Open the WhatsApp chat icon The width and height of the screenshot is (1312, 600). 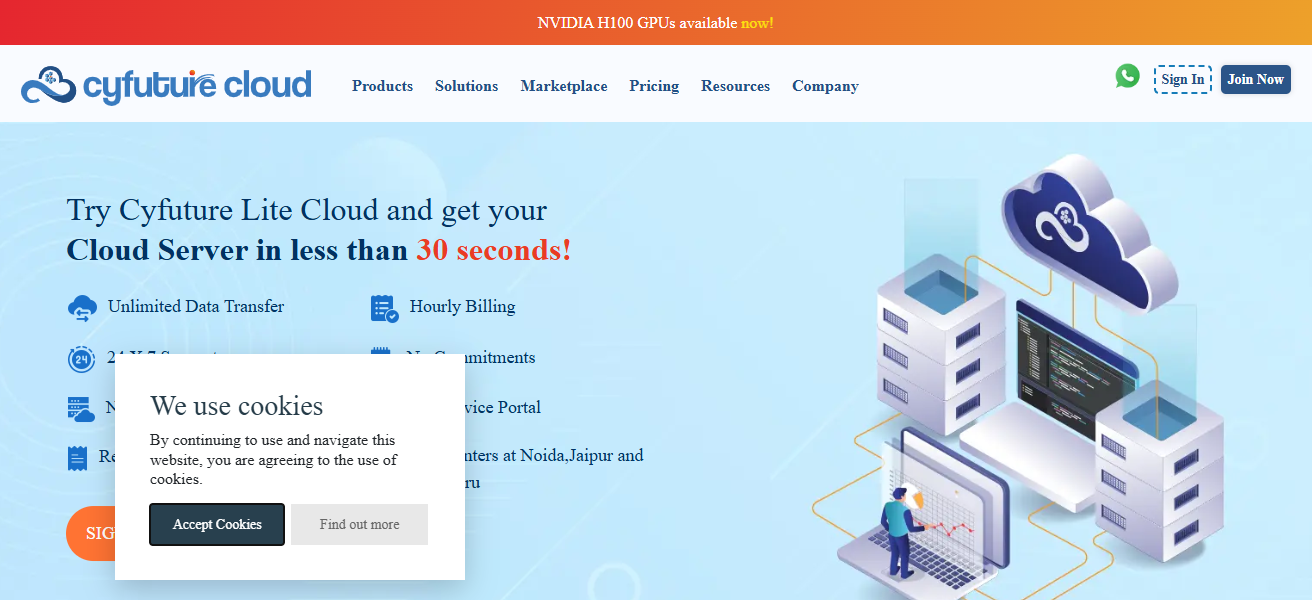(x=1127, y=76)
